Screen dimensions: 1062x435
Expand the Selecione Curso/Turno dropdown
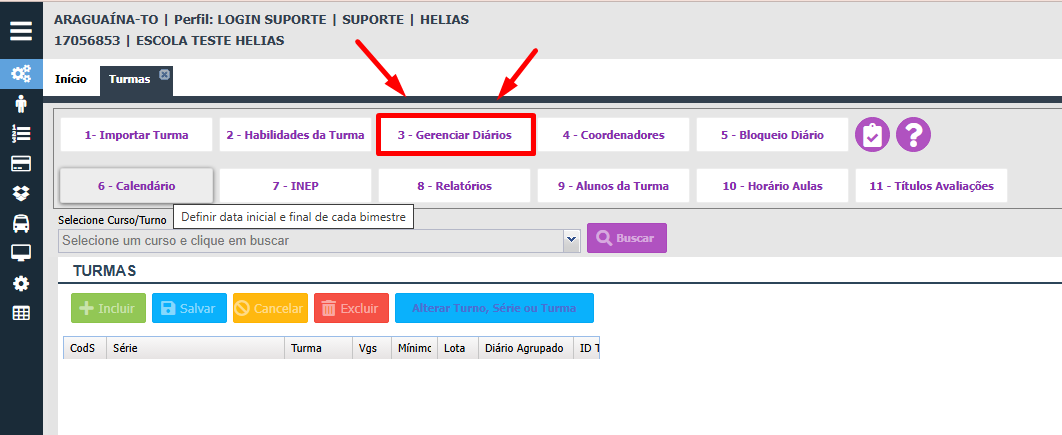coord(572,241)
